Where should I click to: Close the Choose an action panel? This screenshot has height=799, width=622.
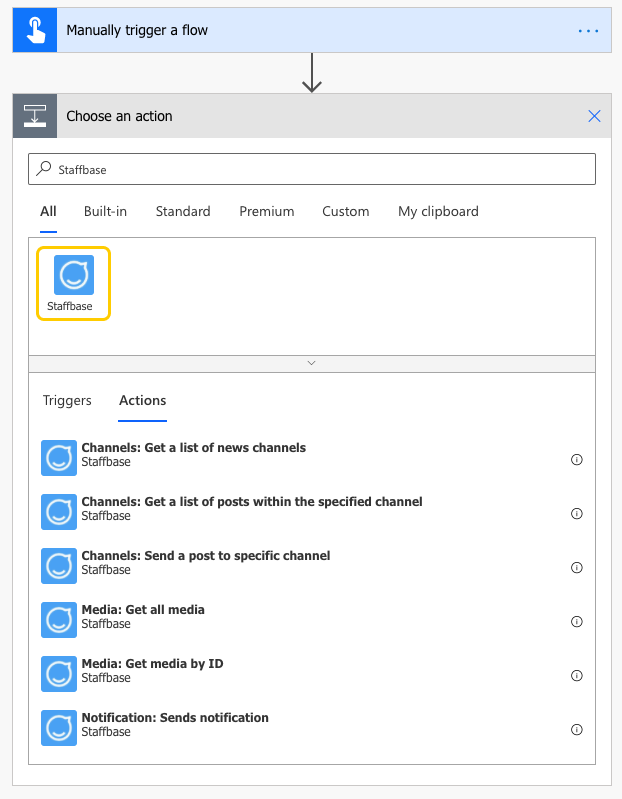coord(594,116)
